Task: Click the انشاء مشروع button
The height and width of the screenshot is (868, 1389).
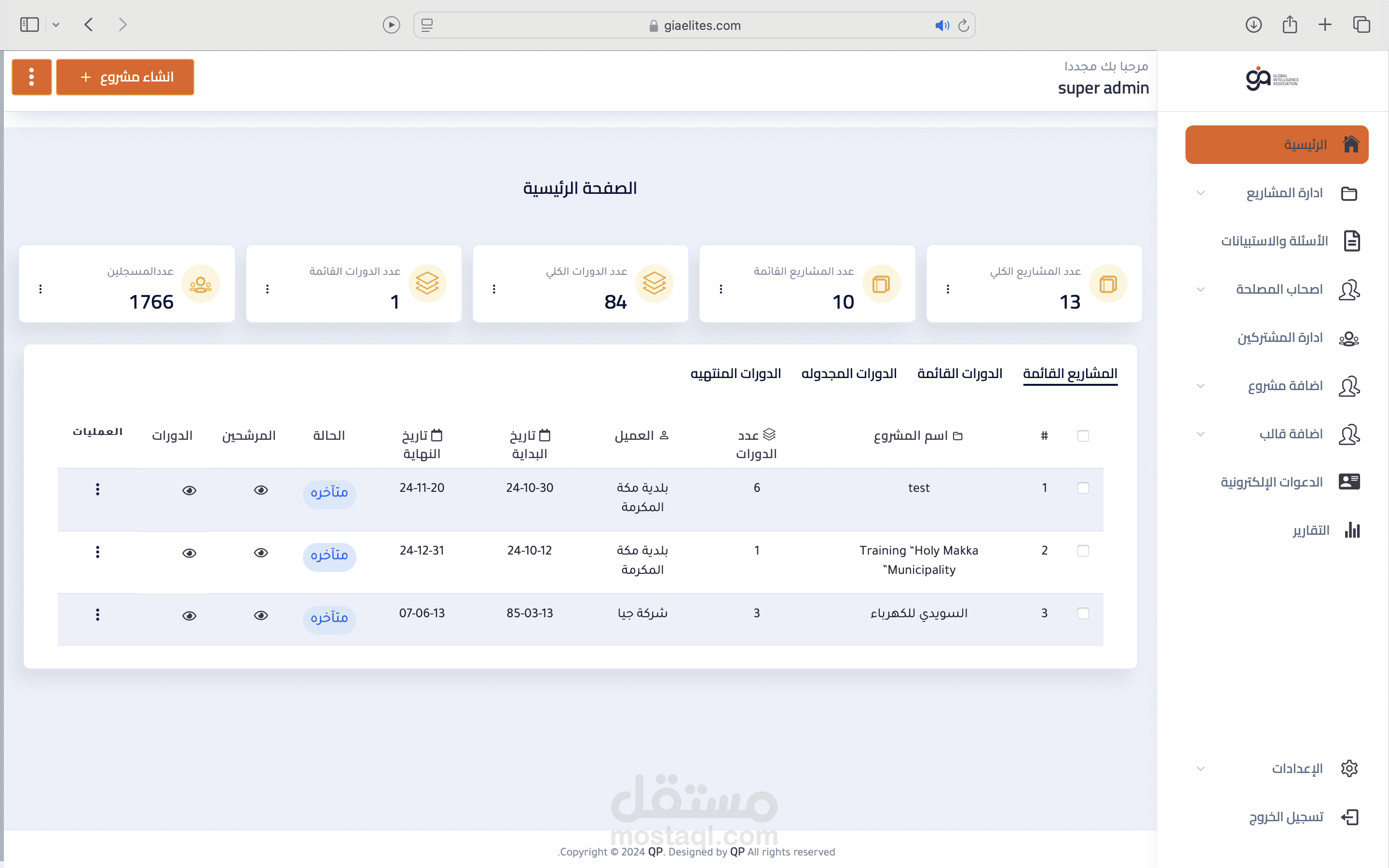Action: click(x=125, y=76)
